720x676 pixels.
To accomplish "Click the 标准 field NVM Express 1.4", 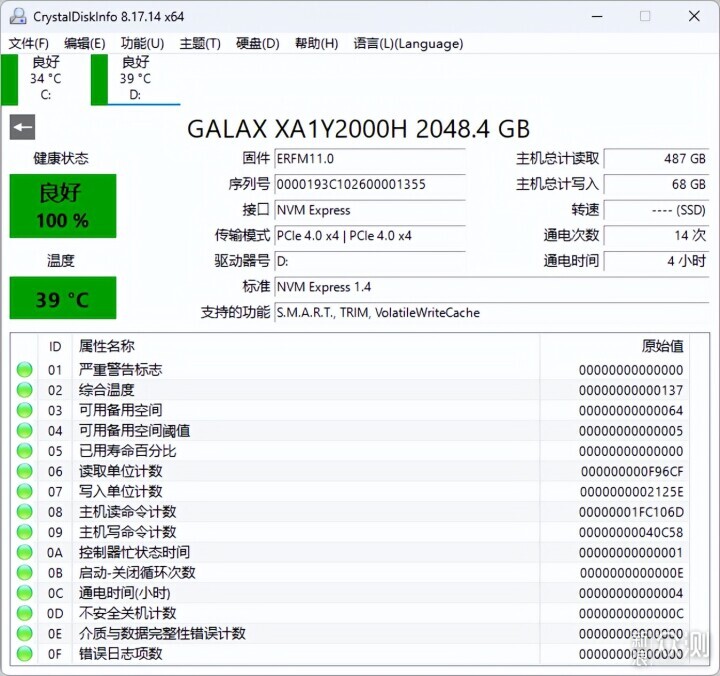I will click(492, 287).
